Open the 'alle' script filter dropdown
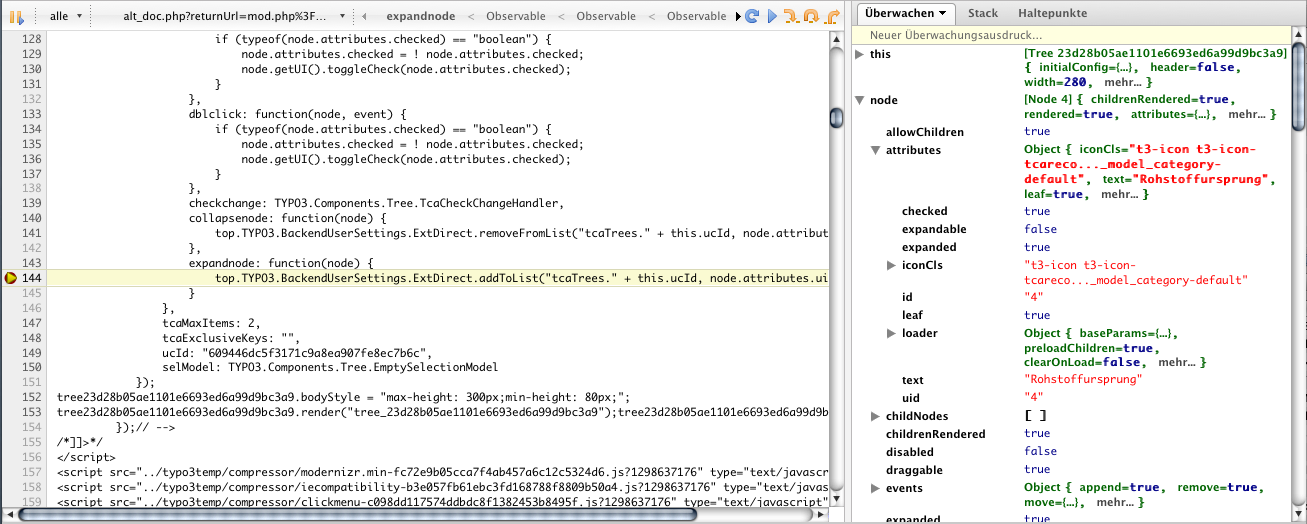This screenshot has height=524, width=1307. tap(64, 16)
